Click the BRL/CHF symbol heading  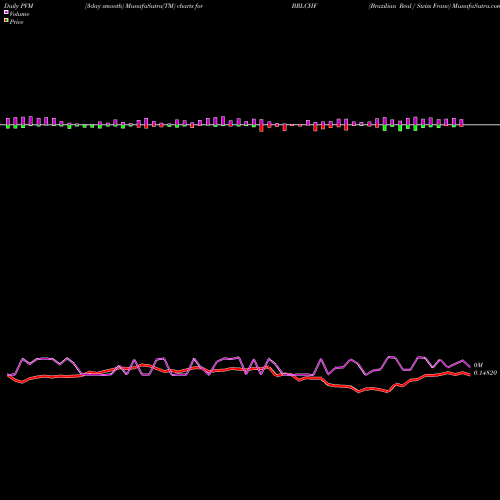click(x=304, y=6)
